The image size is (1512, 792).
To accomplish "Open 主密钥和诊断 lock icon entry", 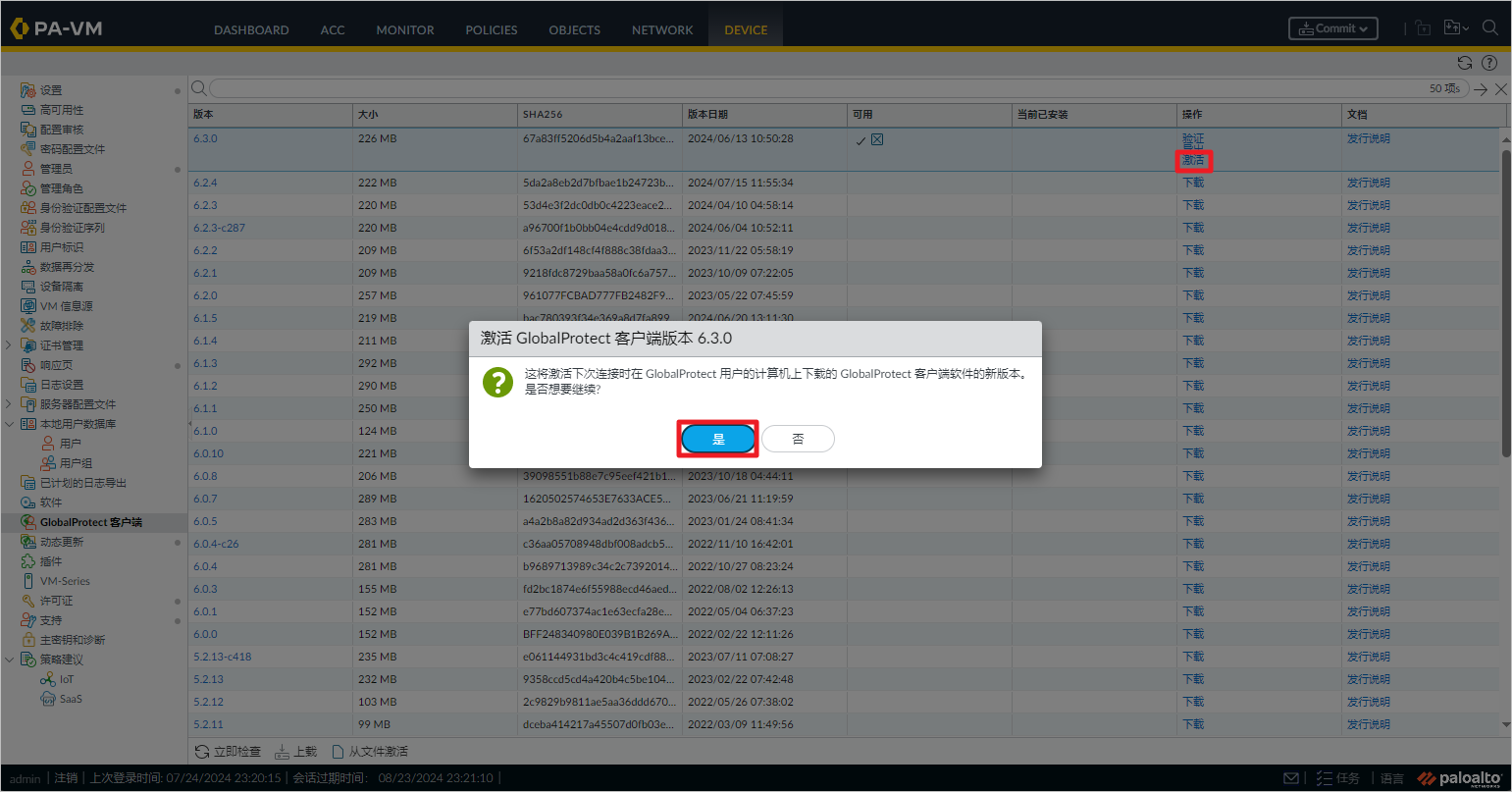I will tap(28, 640).
